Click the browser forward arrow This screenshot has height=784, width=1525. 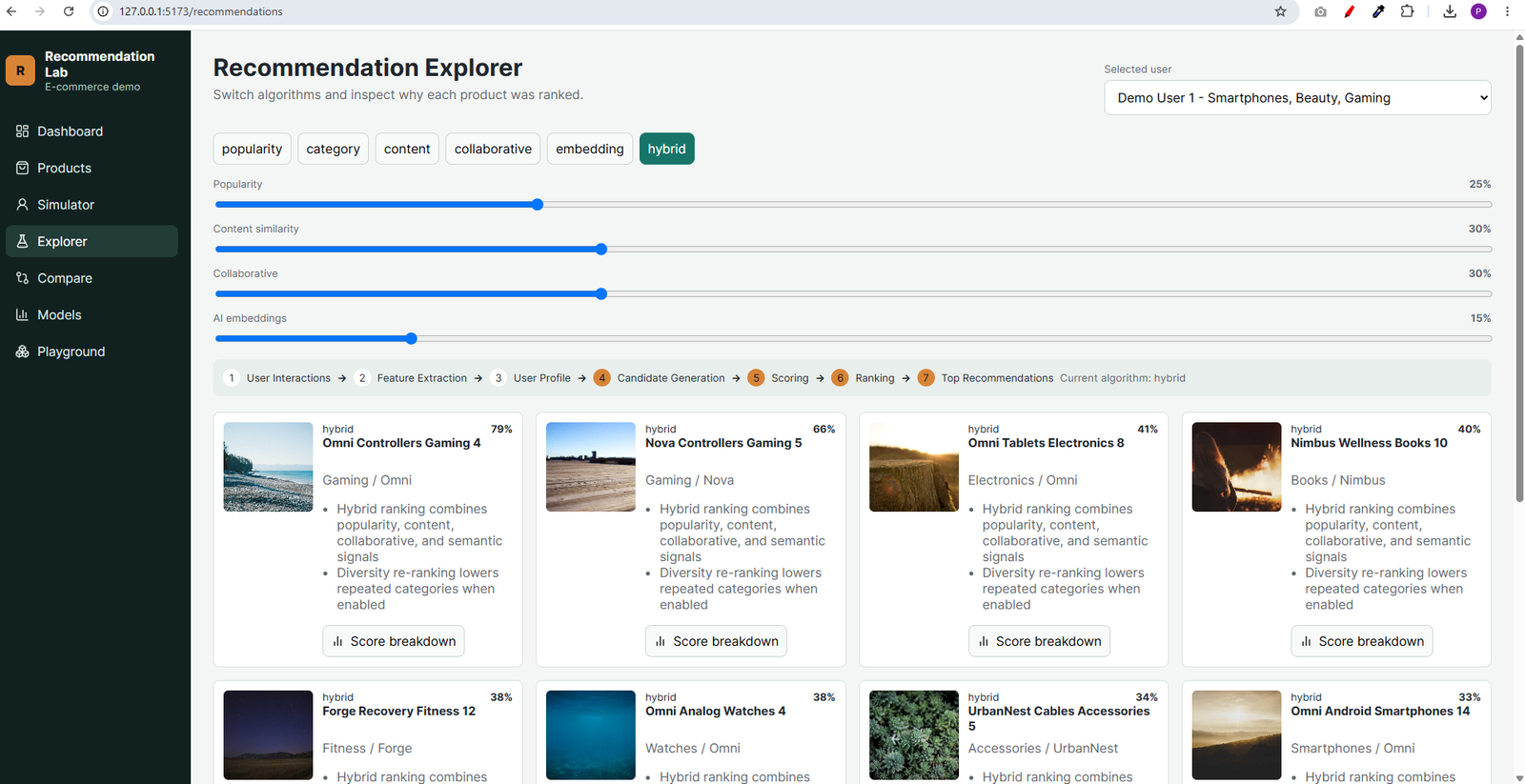(x=40, y=11)
